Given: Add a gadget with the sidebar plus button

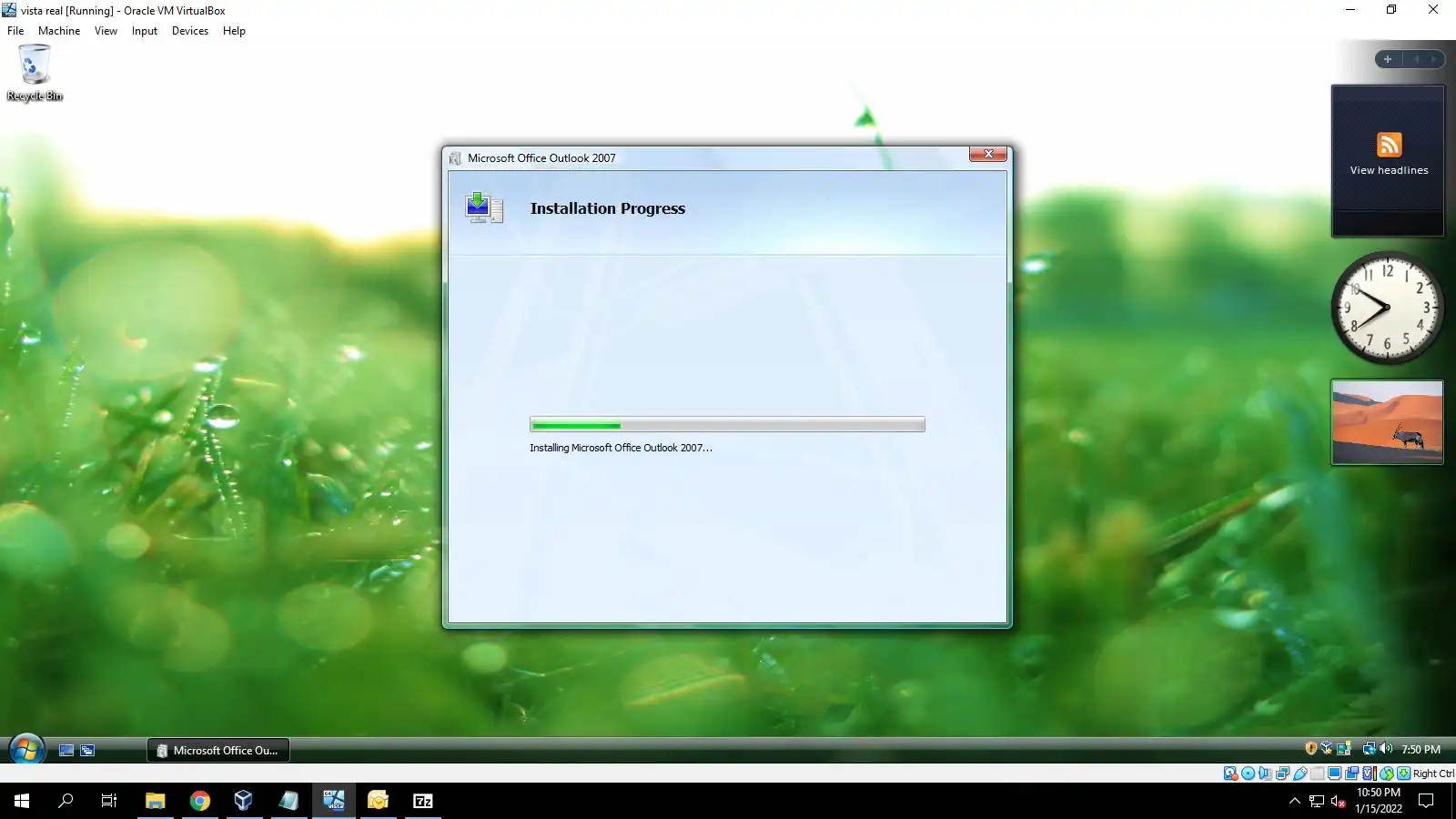Looking at the screenshot, I should [x=1388, y=59].
